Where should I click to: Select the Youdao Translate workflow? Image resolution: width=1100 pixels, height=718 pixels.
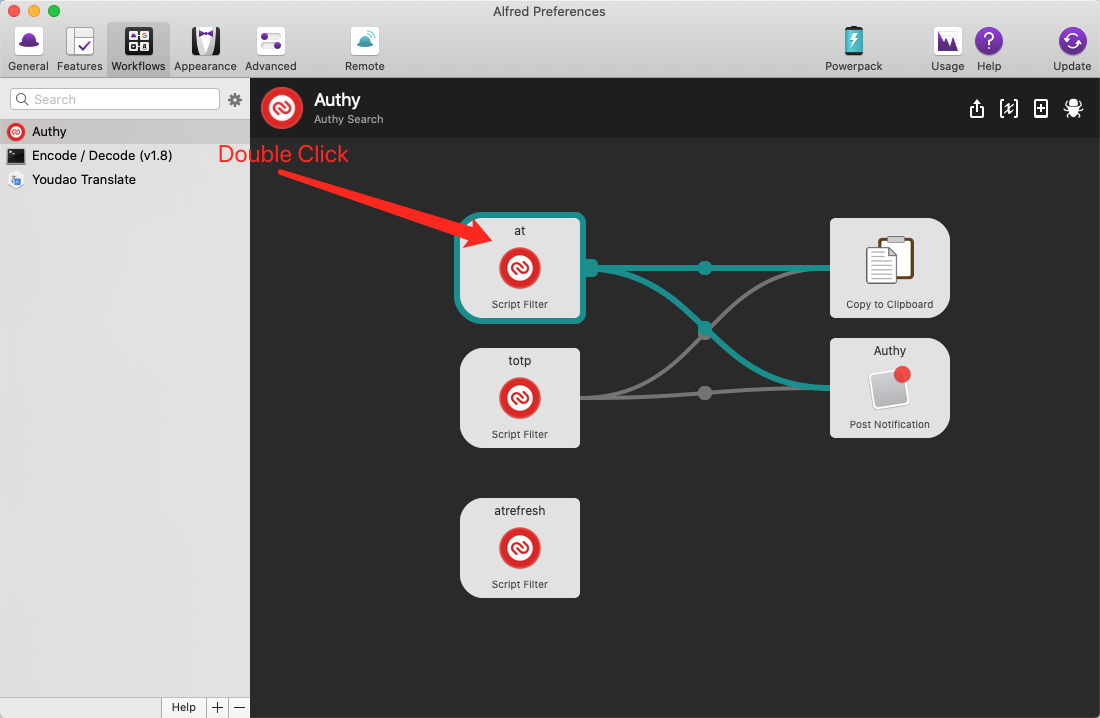125,179
